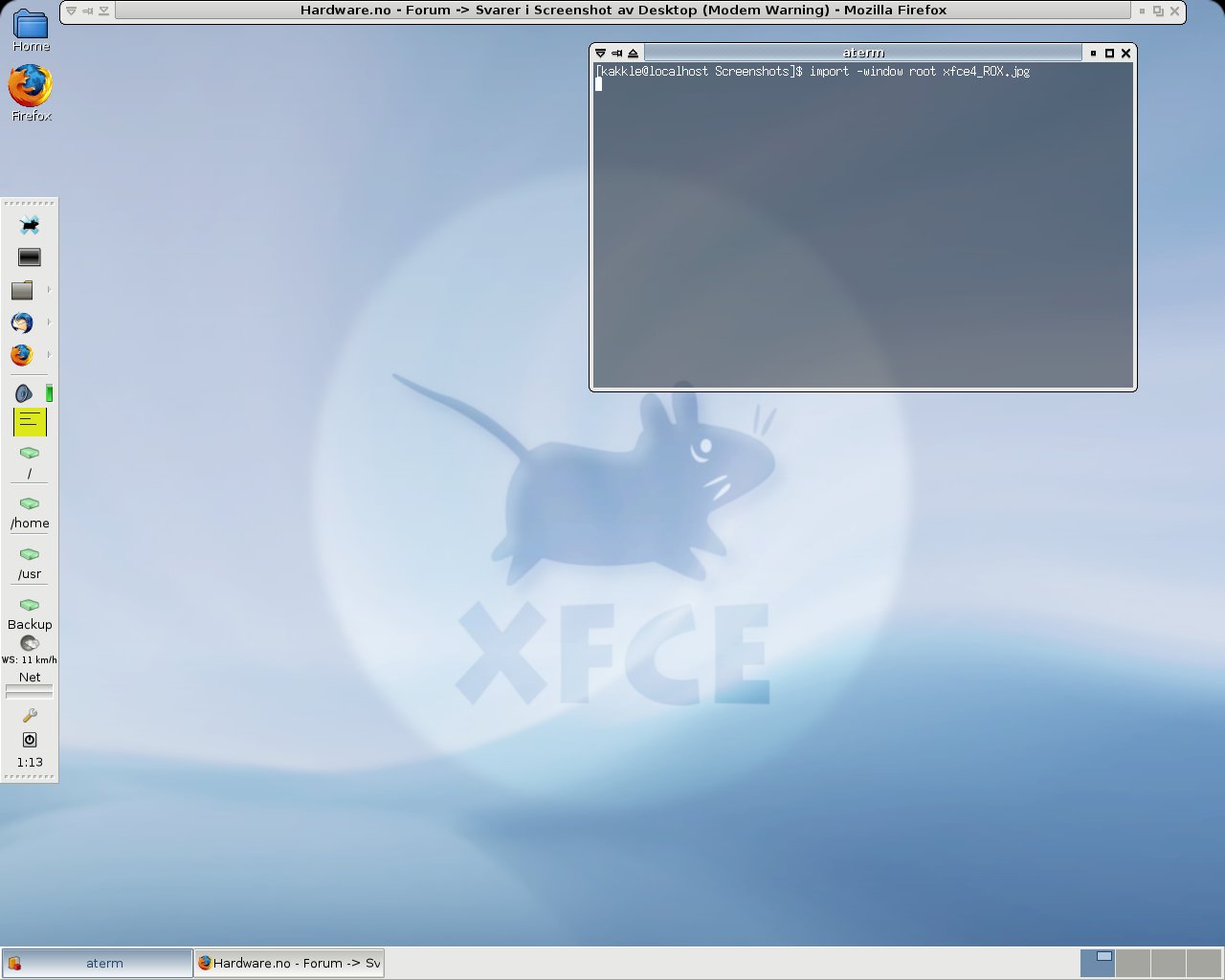Viewport: 1225px width, 980px height.
Task: Click the aterm icon in the taskbar
Action: [x=14, y=964]
